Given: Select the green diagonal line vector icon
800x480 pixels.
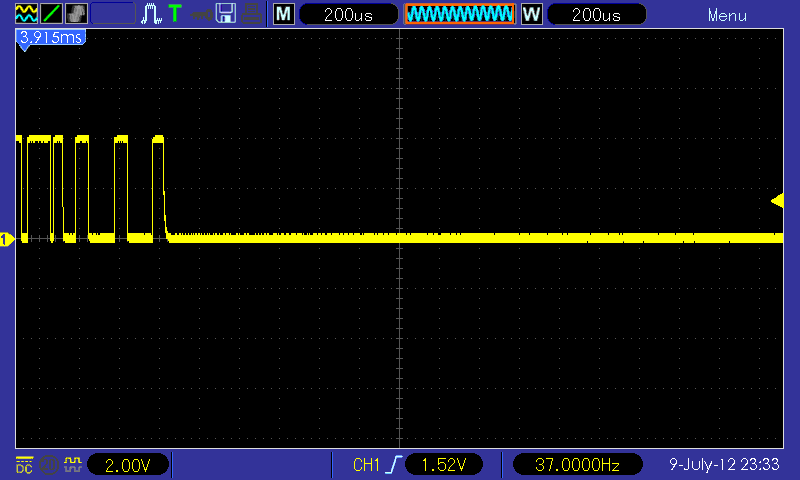Looking at the screenshot, I should pyautogui.click(x=51, y=14).
